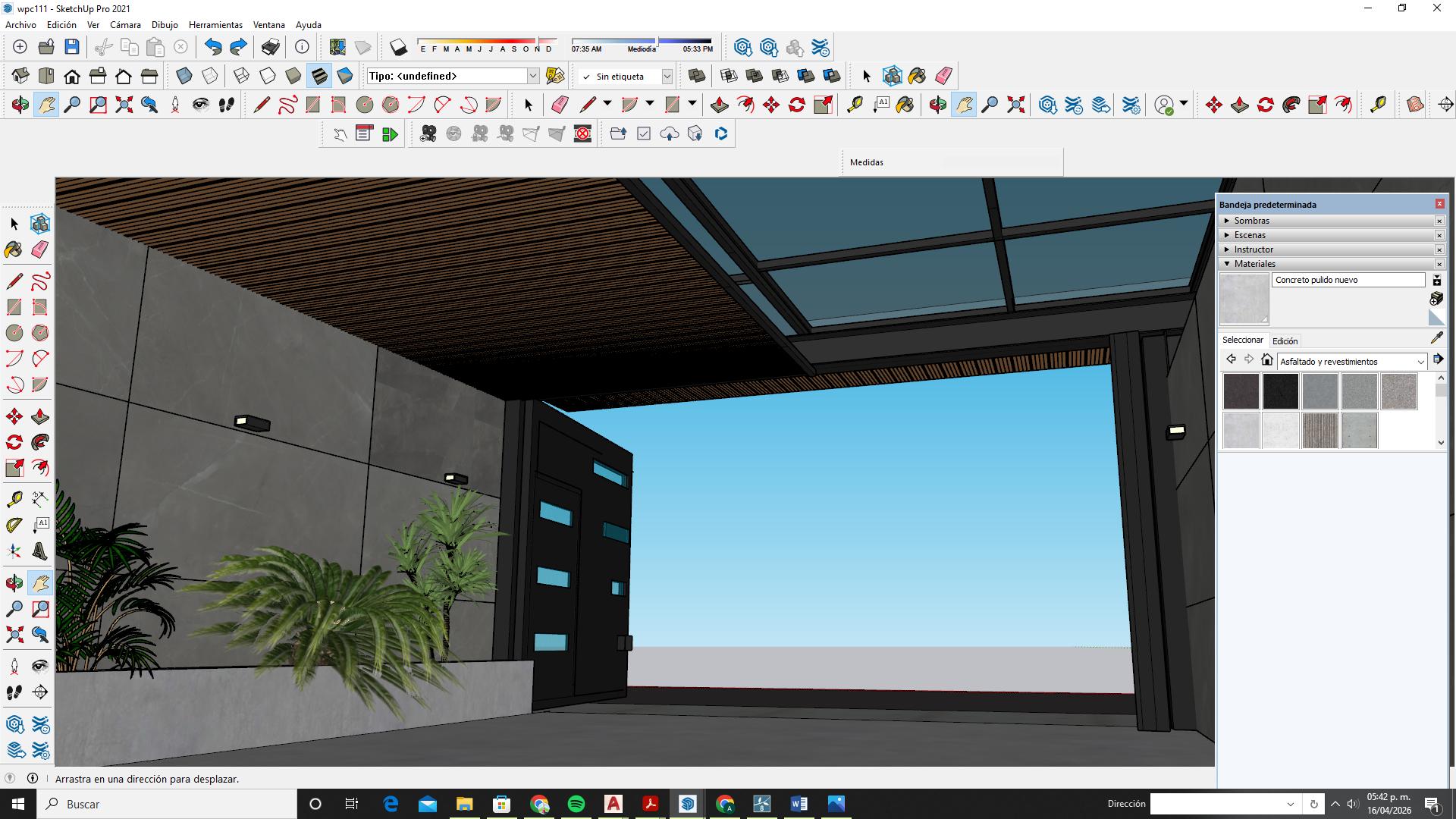
Task: Open the Tipo undefined dropdown
Action: coord(533,76)
